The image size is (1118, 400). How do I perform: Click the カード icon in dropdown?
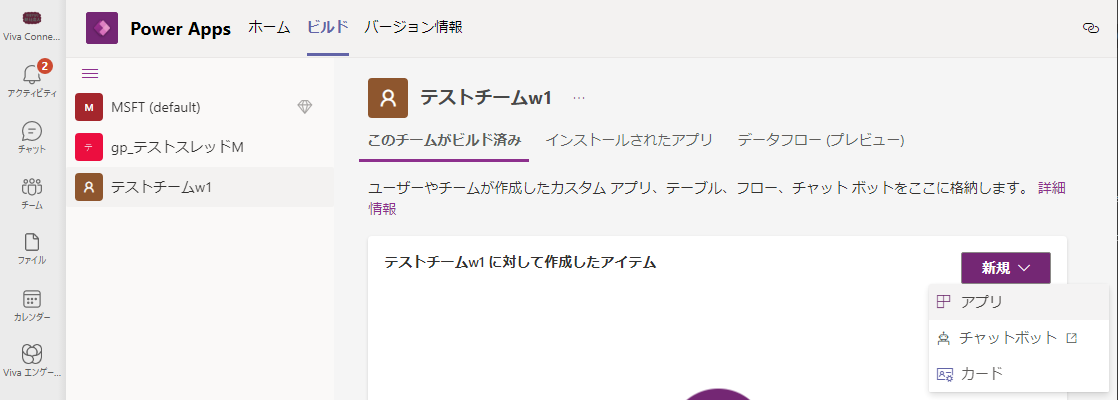[944, 374]
